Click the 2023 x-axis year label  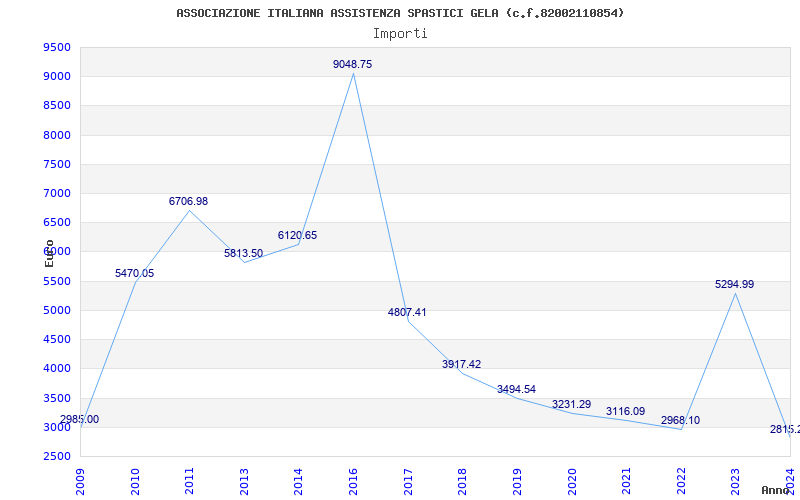pos(736,481)
